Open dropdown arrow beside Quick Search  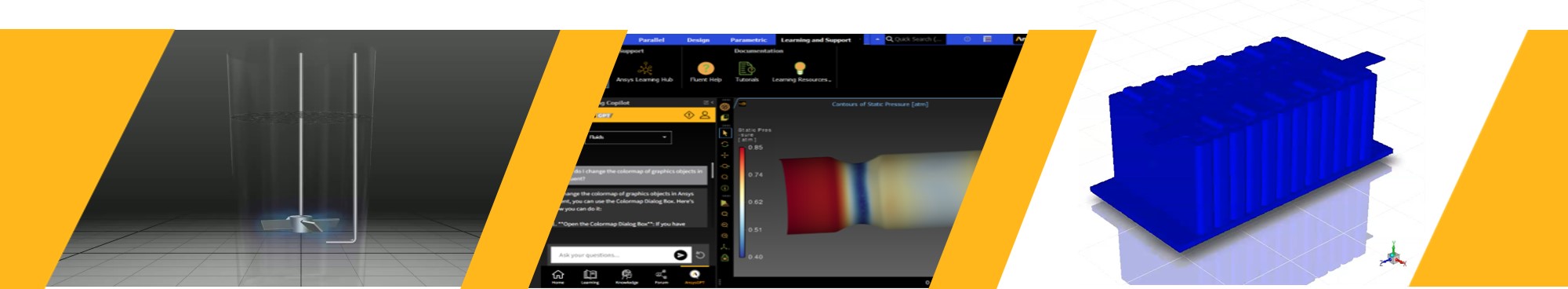(x=877, y=39)
